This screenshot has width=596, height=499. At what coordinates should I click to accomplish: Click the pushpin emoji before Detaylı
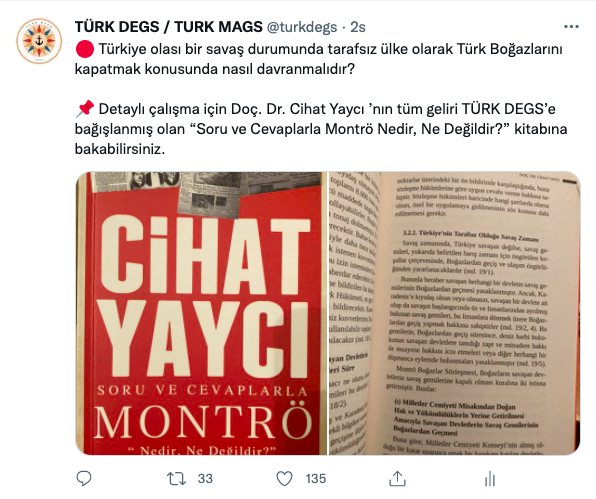coord(85,109)
